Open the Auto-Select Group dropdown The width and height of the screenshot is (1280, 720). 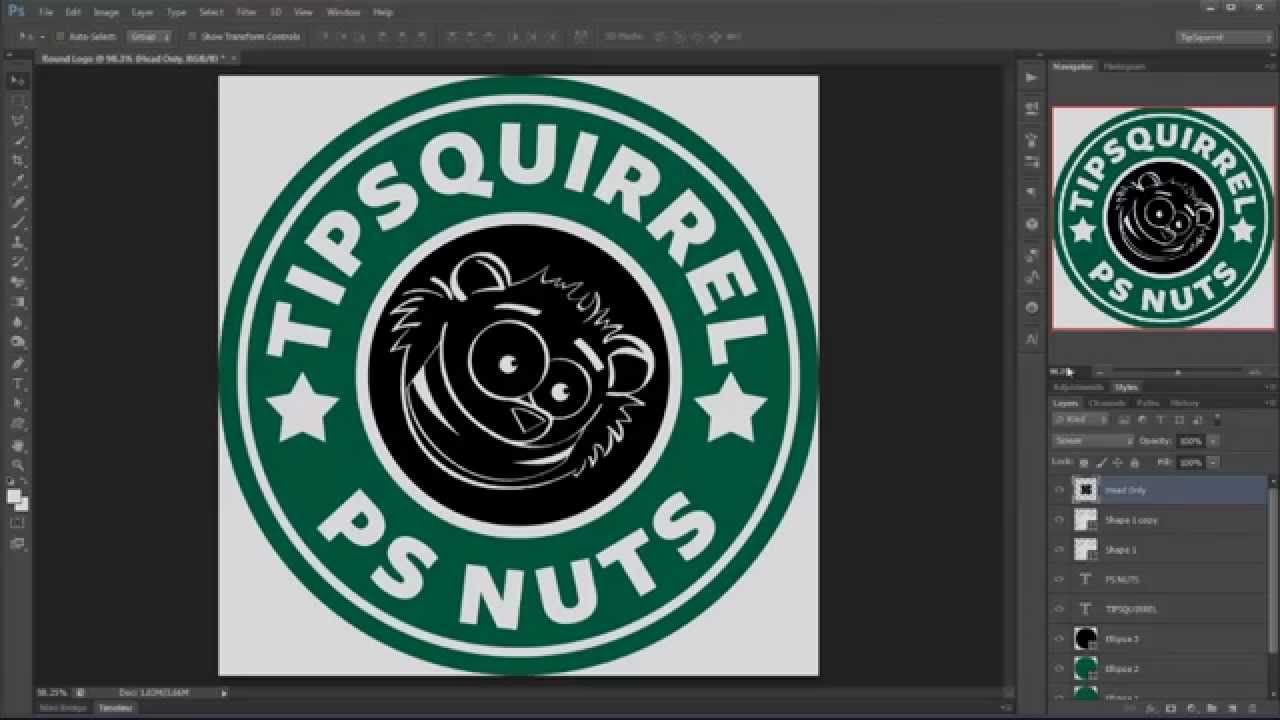pos(149,36)
